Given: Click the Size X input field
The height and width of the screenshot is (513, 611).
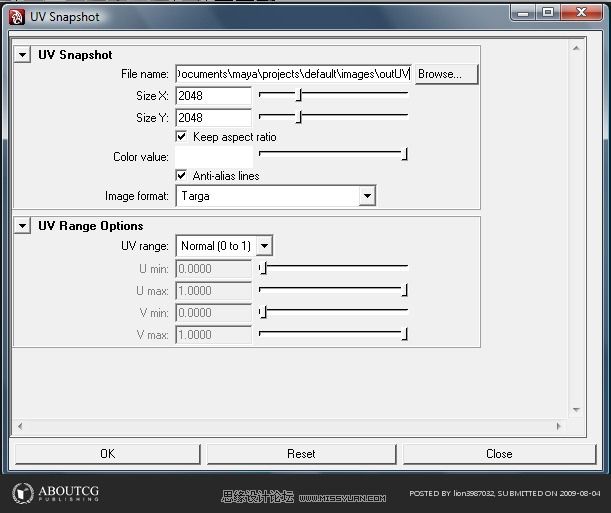Looking at the screenshot, I should point(213,96).
